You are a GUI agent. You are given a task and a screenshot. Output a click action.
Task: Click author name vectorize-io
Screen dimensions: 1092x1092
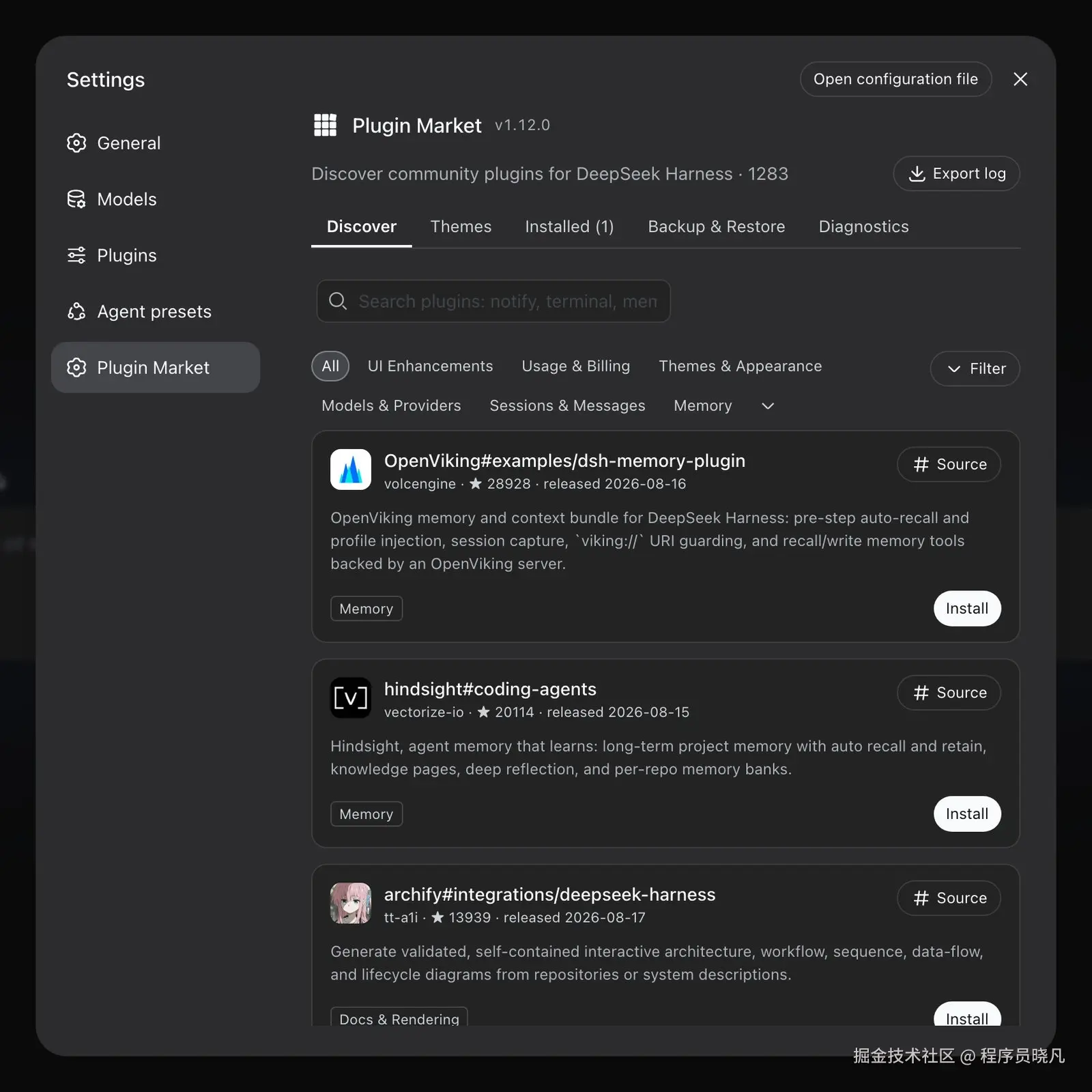pyautogui.click(x=424, y=713)
